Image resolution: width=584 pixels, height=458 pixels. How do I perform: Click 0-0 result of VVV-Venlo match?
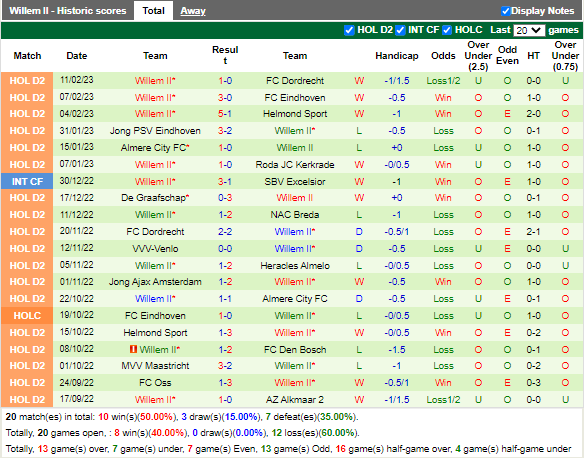click(x=225, y=248)
